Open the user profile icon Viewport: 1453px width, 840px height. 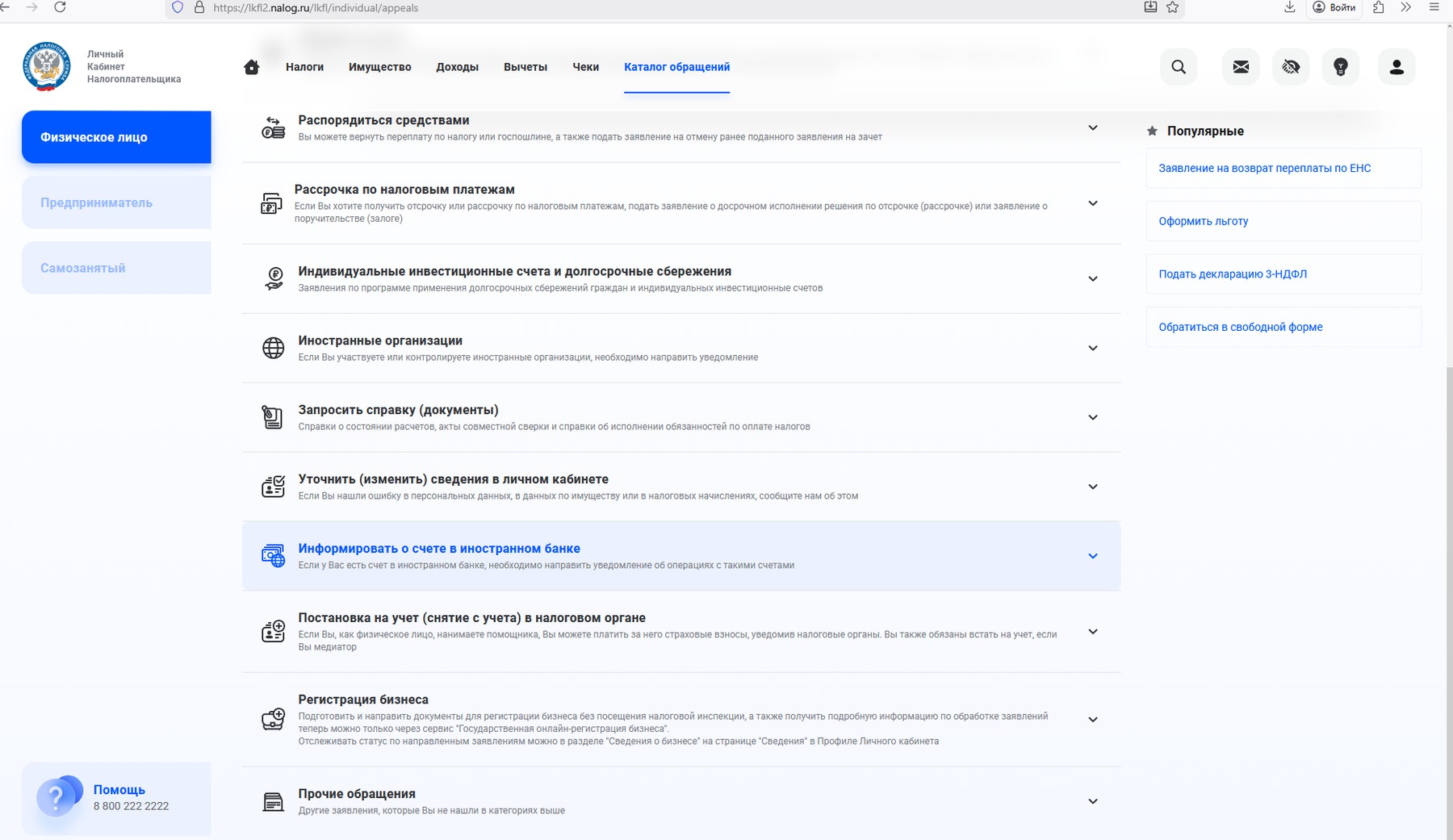[x=1396, y=67]
